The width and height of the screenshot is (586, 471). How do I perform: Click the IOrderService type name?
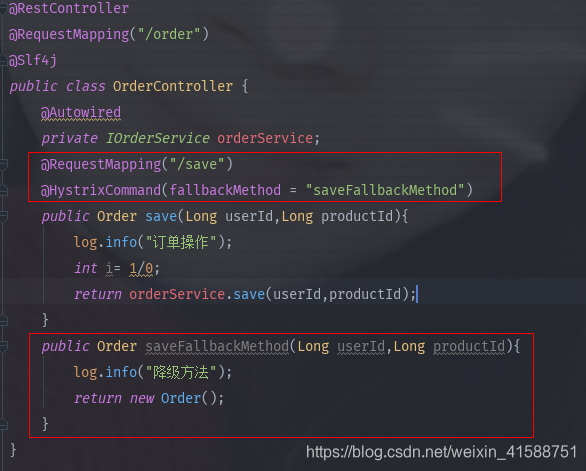pyautogui.click(x=157, y=138)
